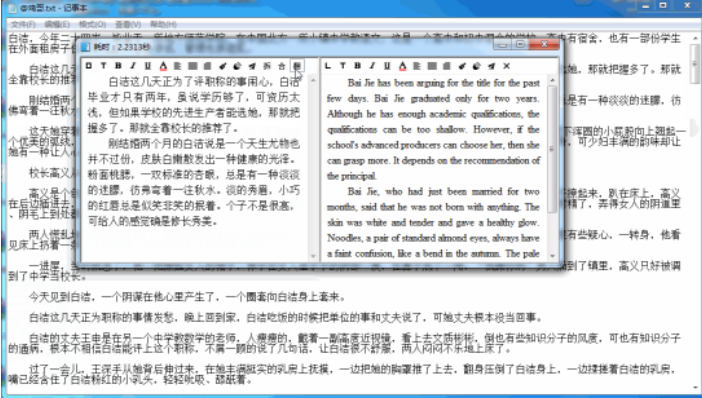Toggle bold in the right English pane toolbar

(x=358, y=66)
